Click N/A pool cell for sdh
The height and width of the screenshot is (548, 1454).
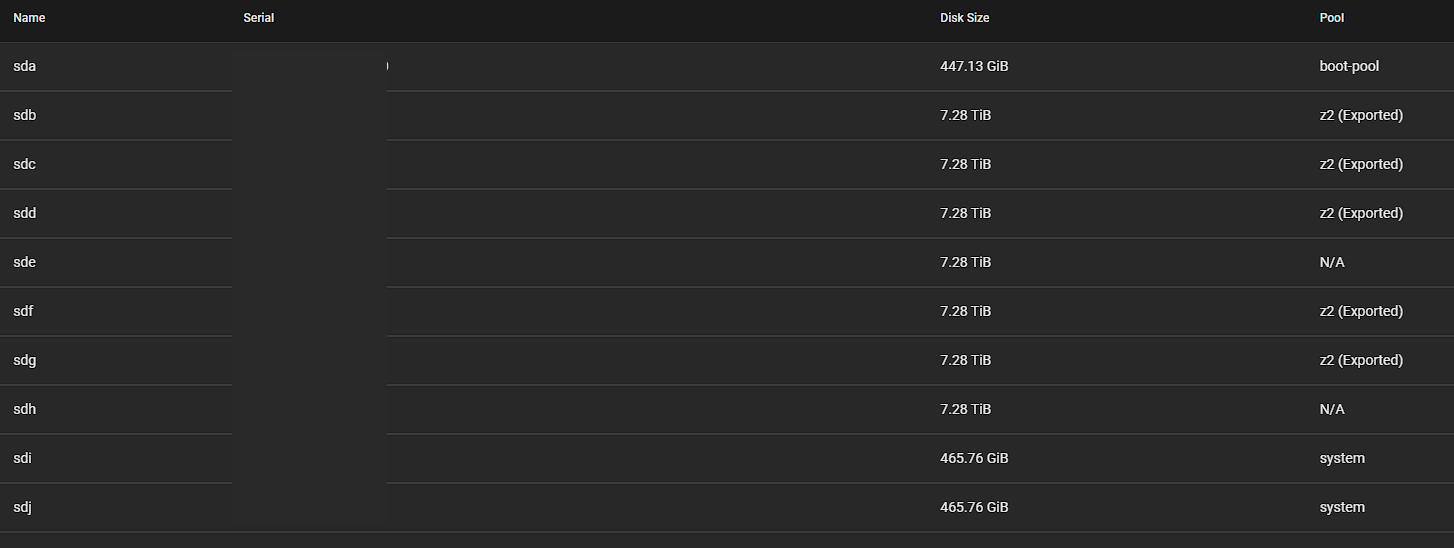pos(1332,409)
